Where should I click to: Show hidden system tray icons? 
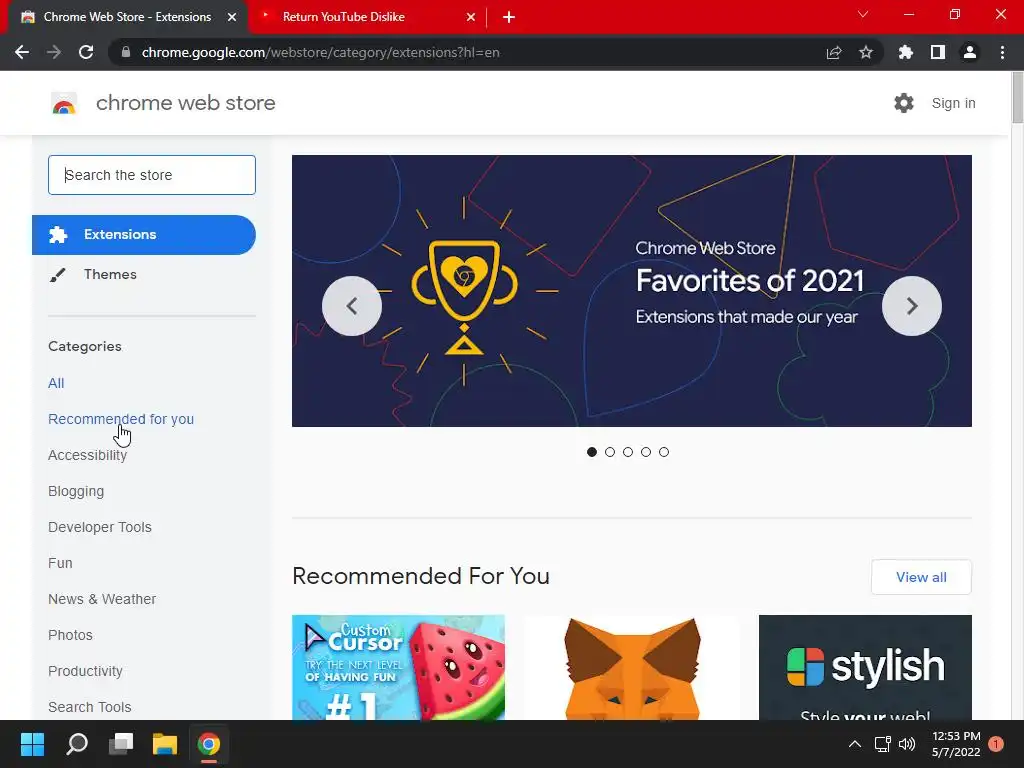pyautogui.click(x=854, y=744)
